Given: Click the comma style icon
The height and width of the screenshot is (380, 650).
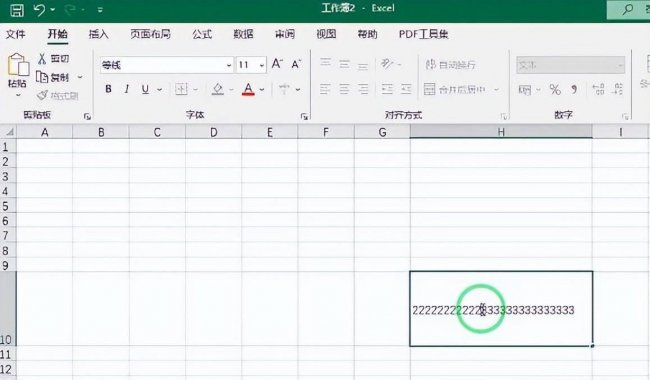Looking at the screenshot, I should click(574, 89).
